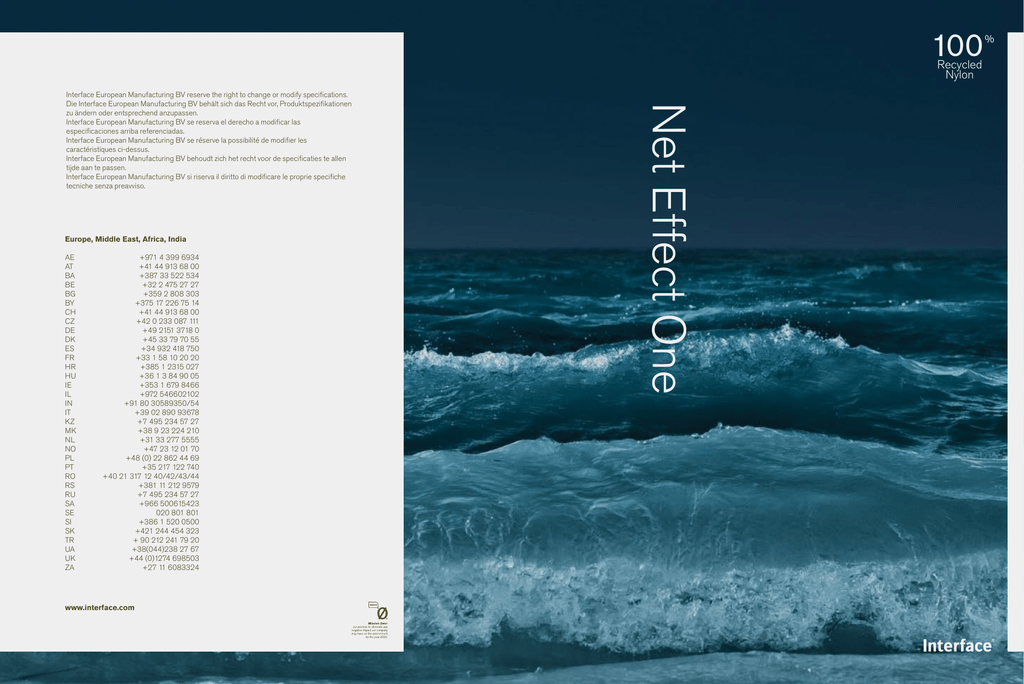Click phone number +40 21 317 12 40/42/43/44
Viewport: 1024px width, 684px height.
coord(151,477)
